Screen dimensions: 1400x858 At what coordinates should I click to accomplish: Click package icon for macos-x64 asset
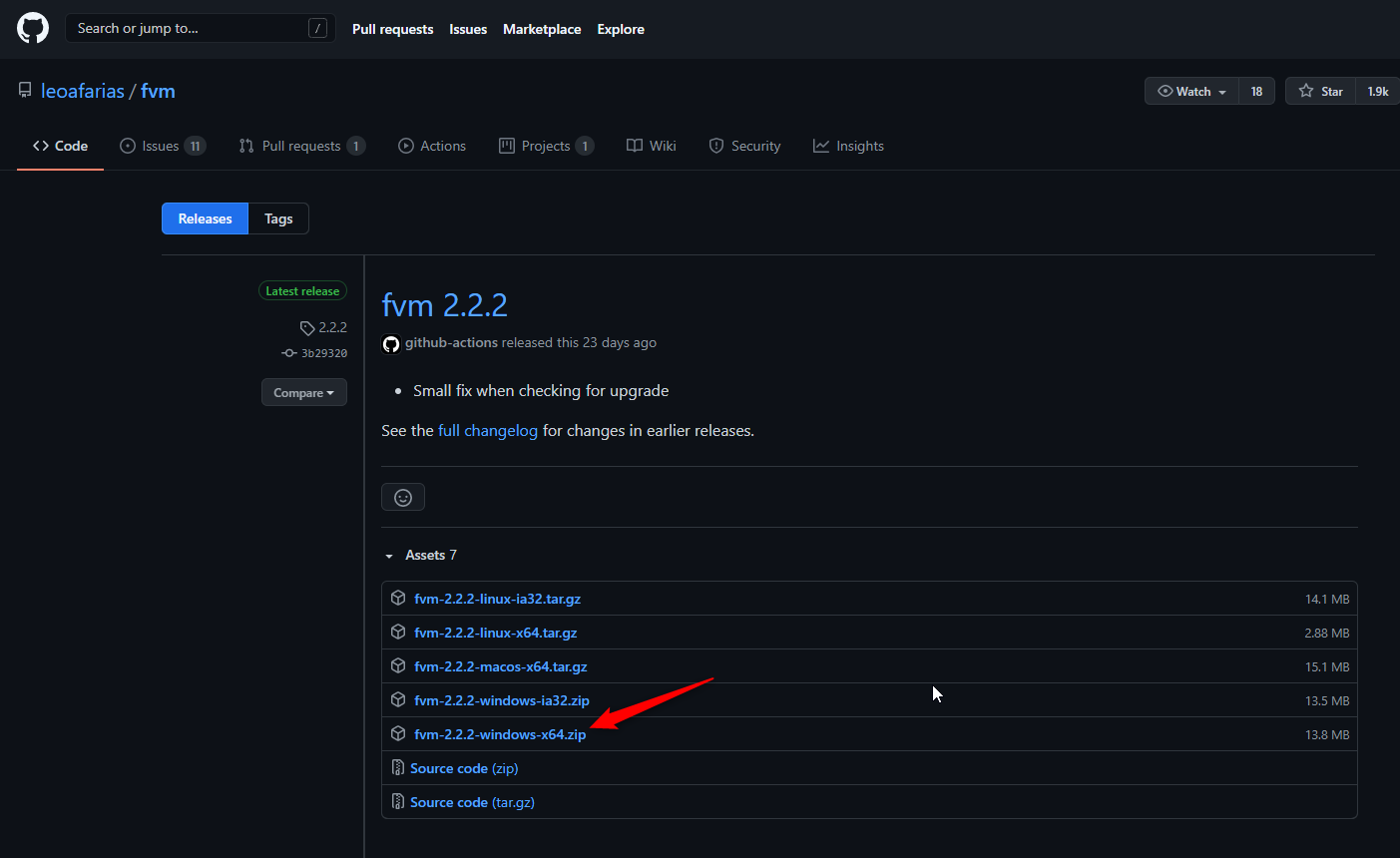pos(398,666)
